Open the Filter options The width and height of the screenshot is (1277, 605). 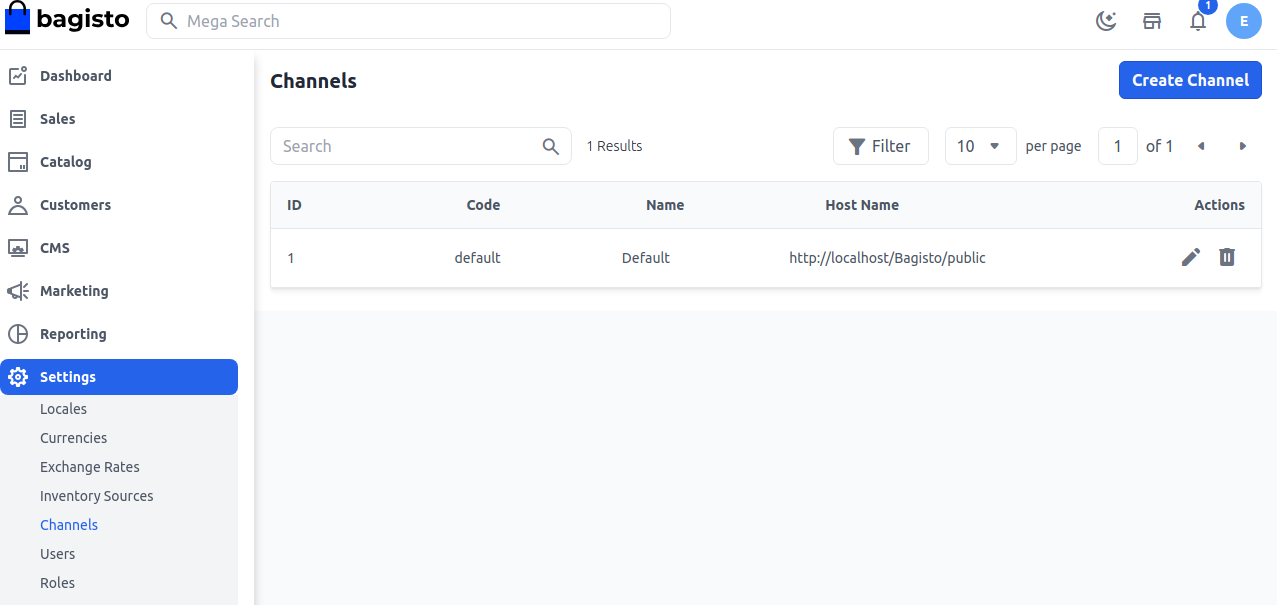[881, 146]
